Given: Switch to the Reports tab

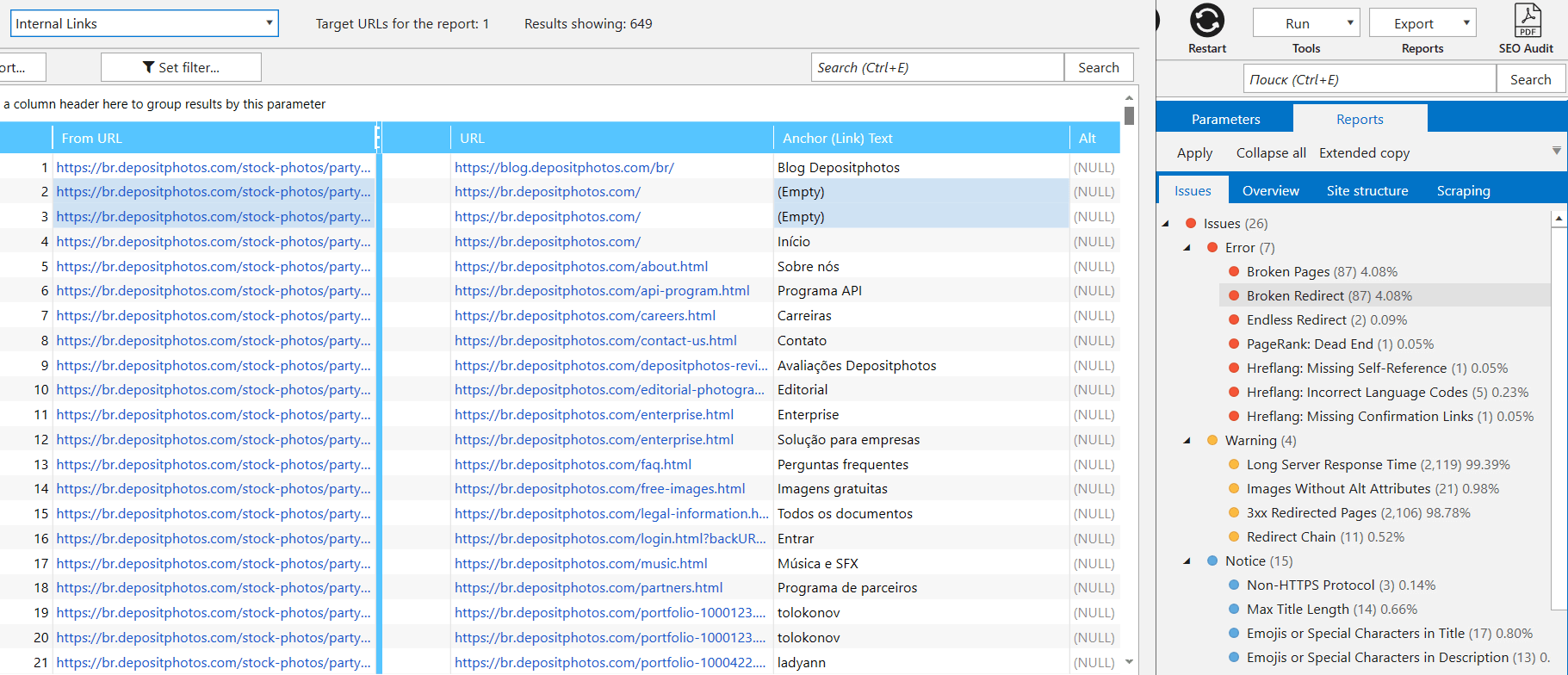Looking at the screenshot, I should pyautogui.click(x=1360, y=119).
